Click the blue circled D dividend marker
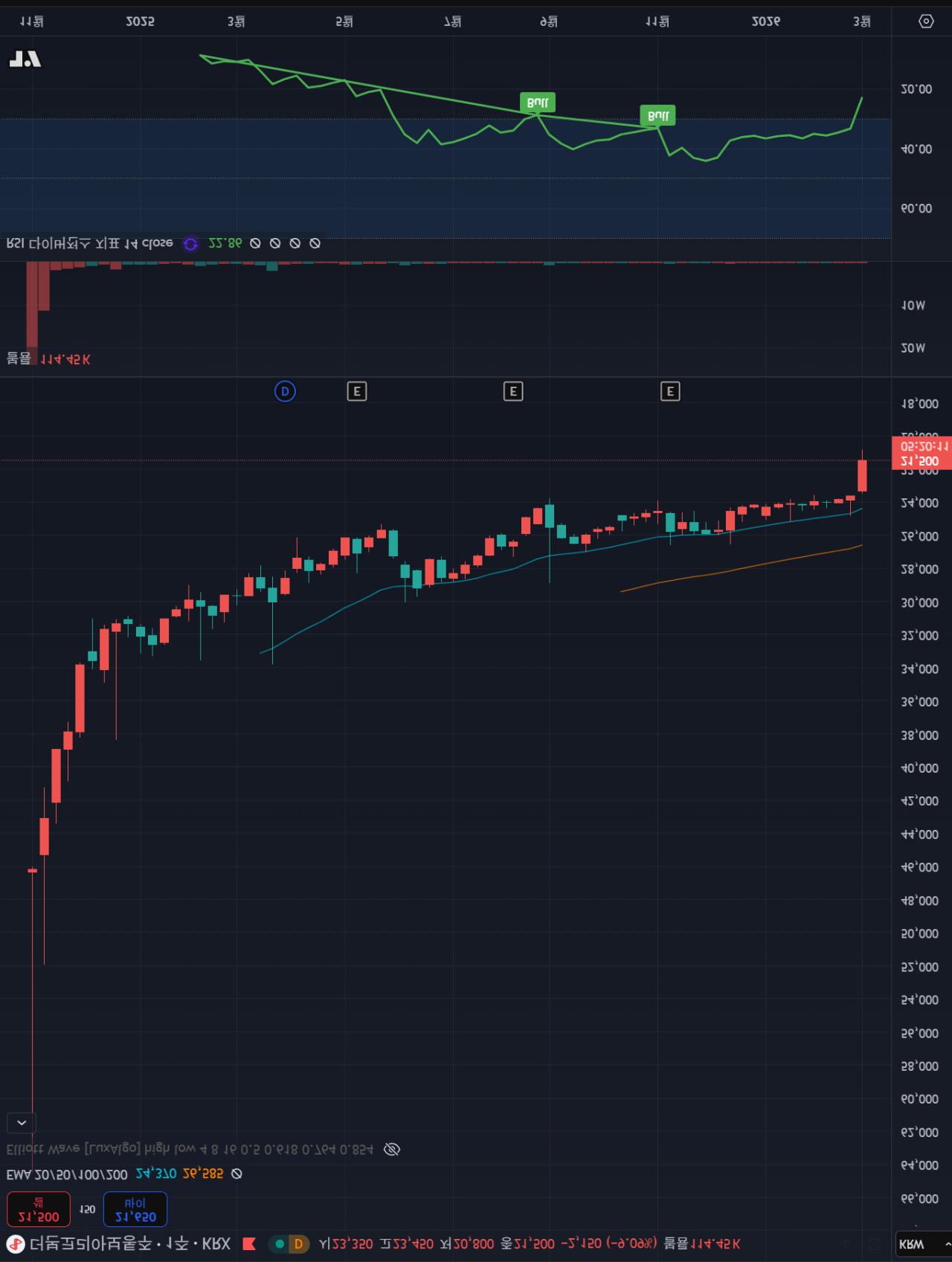This screenshot has height=1262, width=952. (285, 391)
